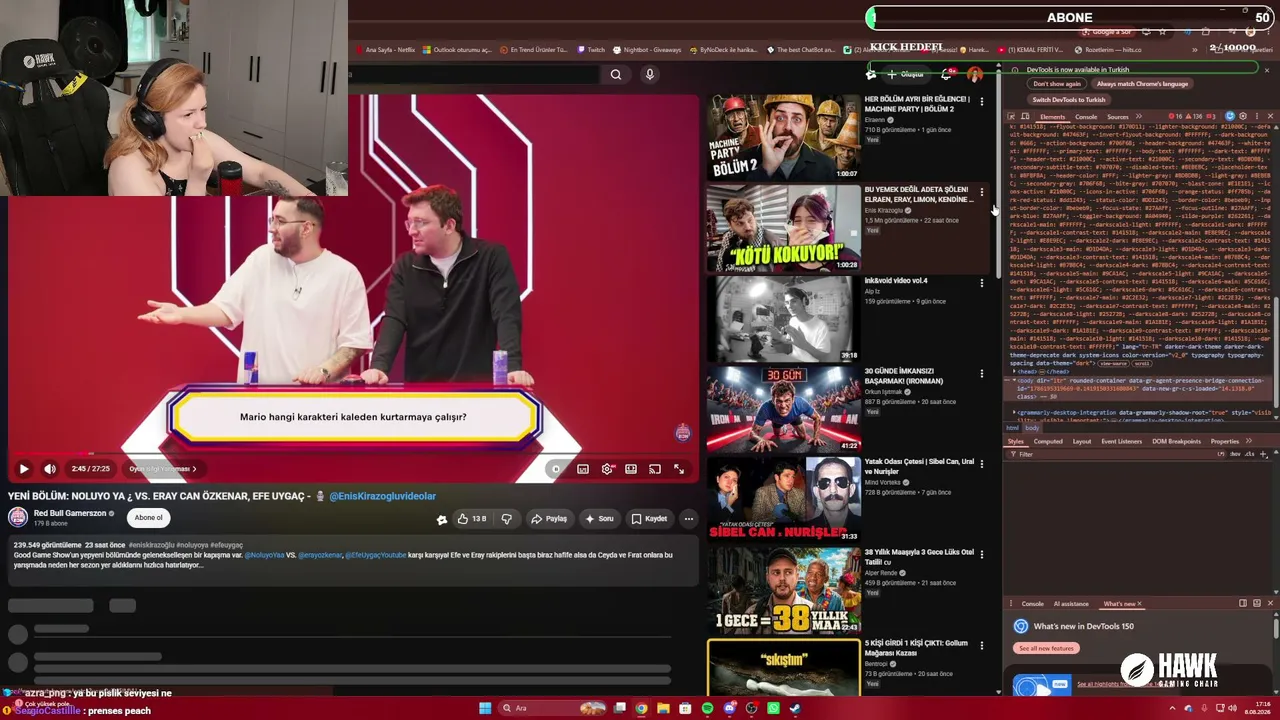Click 'Don't show again' in DevTools banner
1280x720 pixels.
(1057, 84)
